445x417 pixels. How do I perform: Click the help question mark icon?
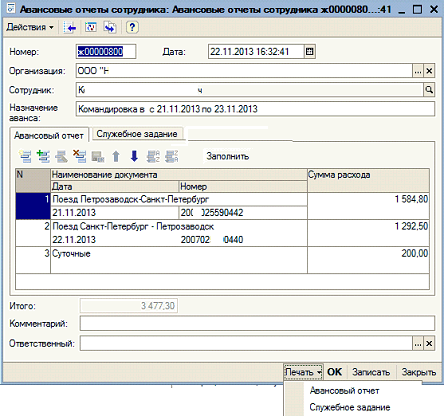132,27
